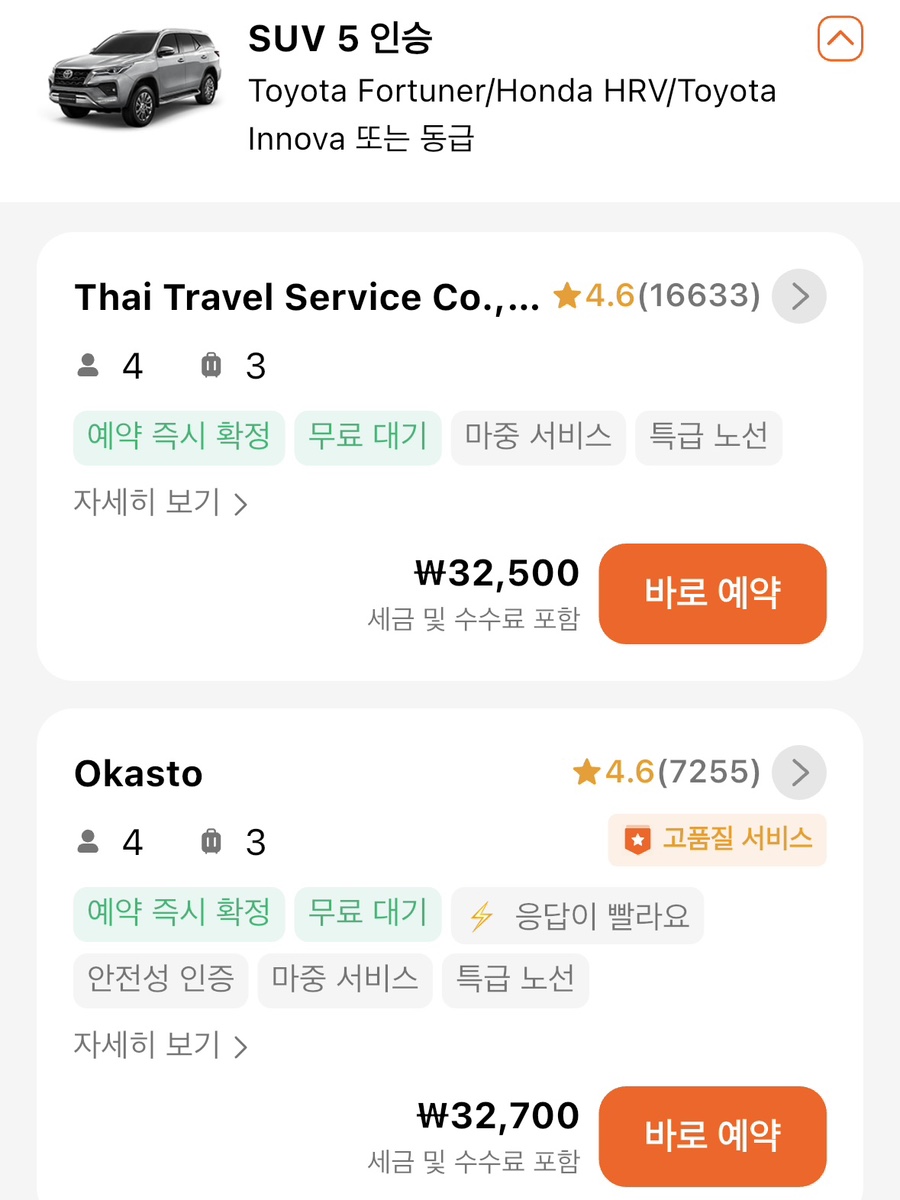This screenshot has width=900, height=1200.
Task: Tap Thai Travel Service 특급 노선 tag
Action: pyautogui.click(x=708, y=437)
